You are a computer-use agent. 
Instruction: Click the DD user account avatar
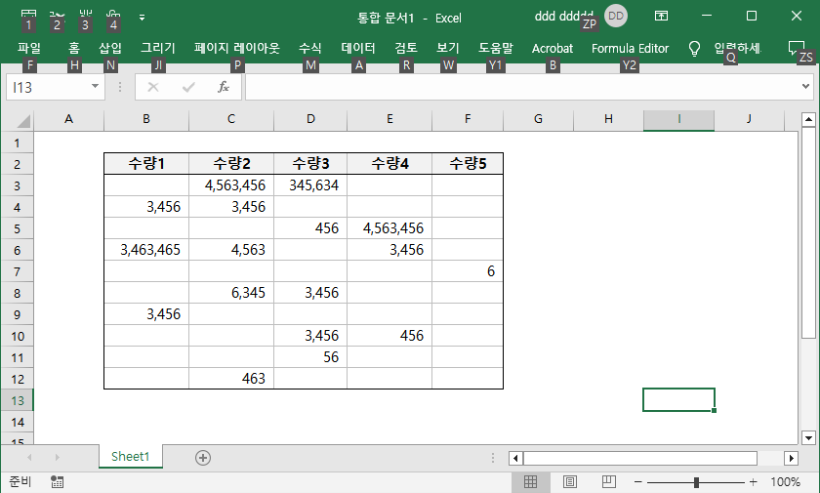pos(616,16)
